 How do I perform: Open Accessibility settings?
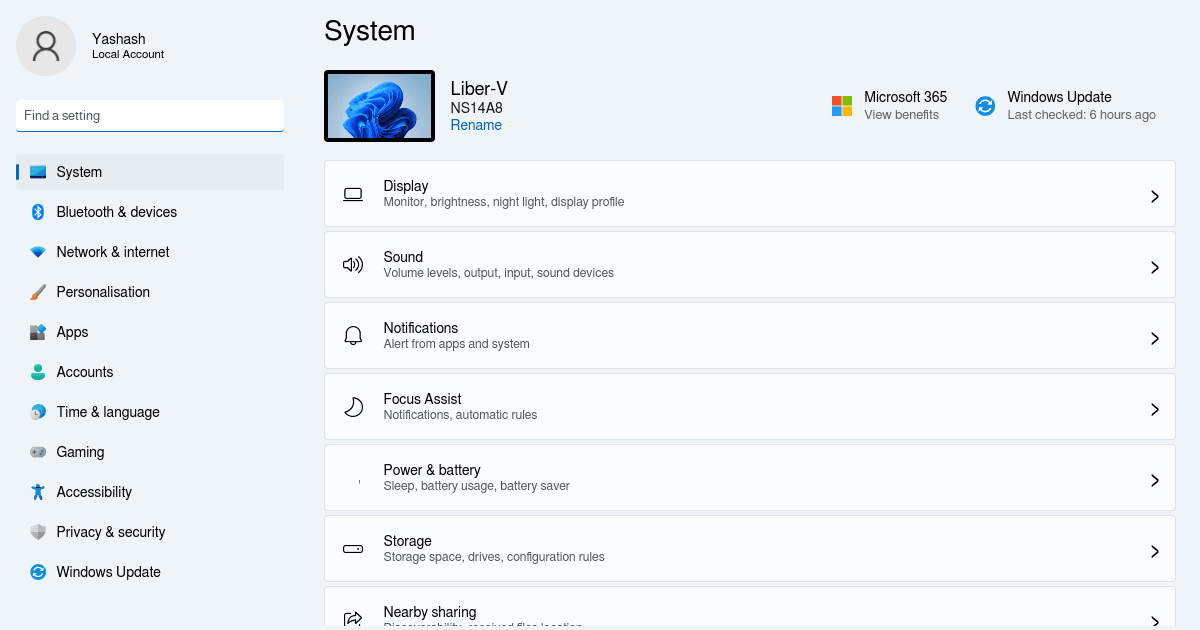[37, 492]
